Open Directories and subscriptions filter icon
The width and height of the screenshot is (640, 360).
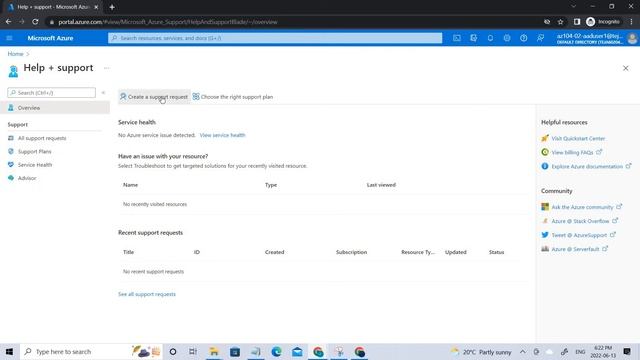473,38
